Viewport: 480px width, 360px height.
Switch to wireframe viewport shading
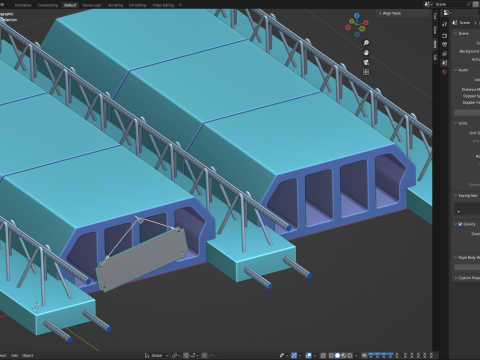pyautogui.click(x=331, y=356)
